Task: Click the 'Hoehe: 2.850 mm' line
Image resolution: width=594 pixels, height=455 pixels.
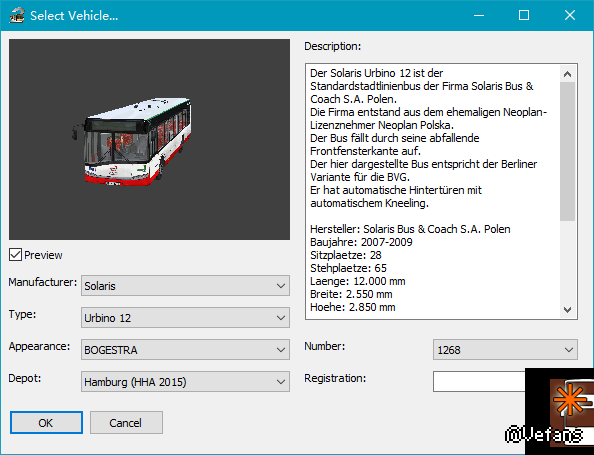Action: coord(353,307)
